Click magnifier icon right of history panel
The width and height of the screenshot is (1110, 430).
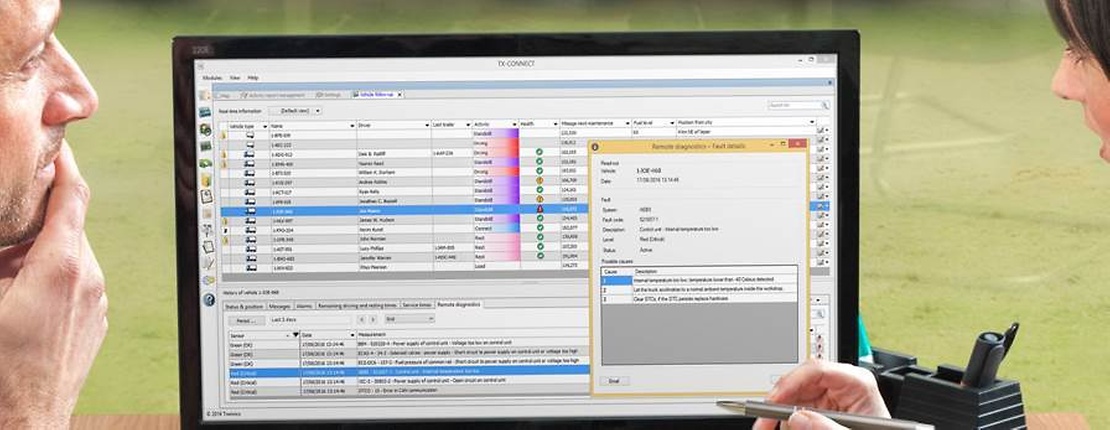tap(820, 314)
